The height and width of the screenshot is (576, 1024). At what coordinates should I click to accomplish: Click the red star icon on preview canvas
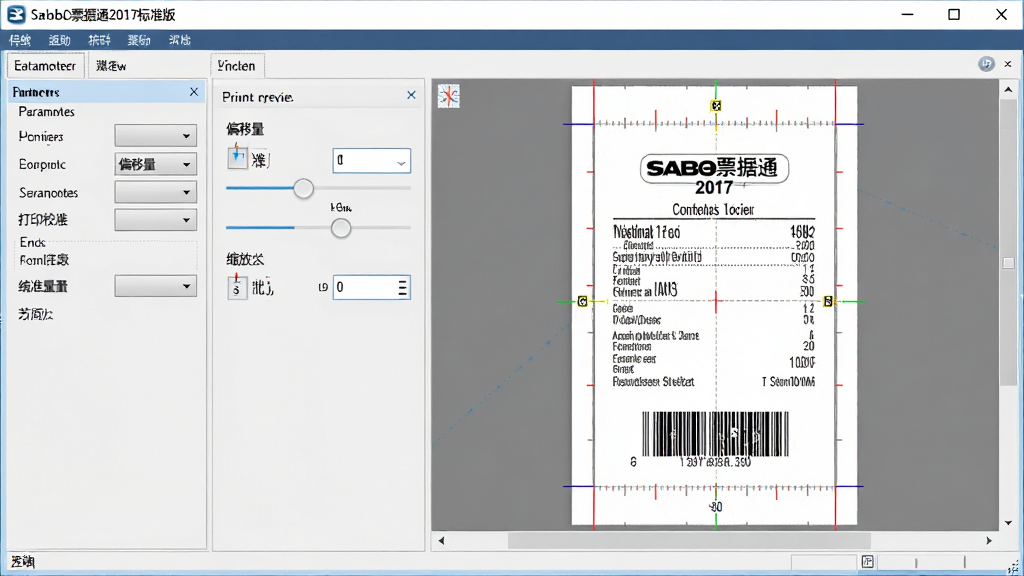coord(449,96)
